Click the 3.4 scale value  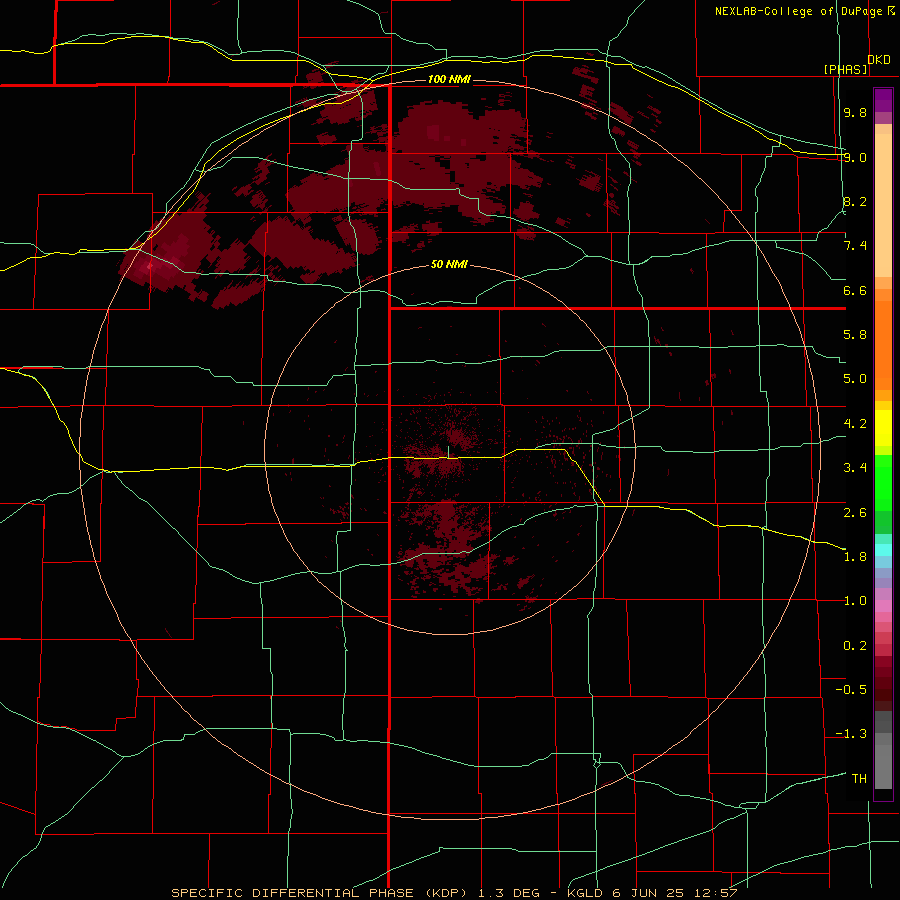tap(855, 468)
